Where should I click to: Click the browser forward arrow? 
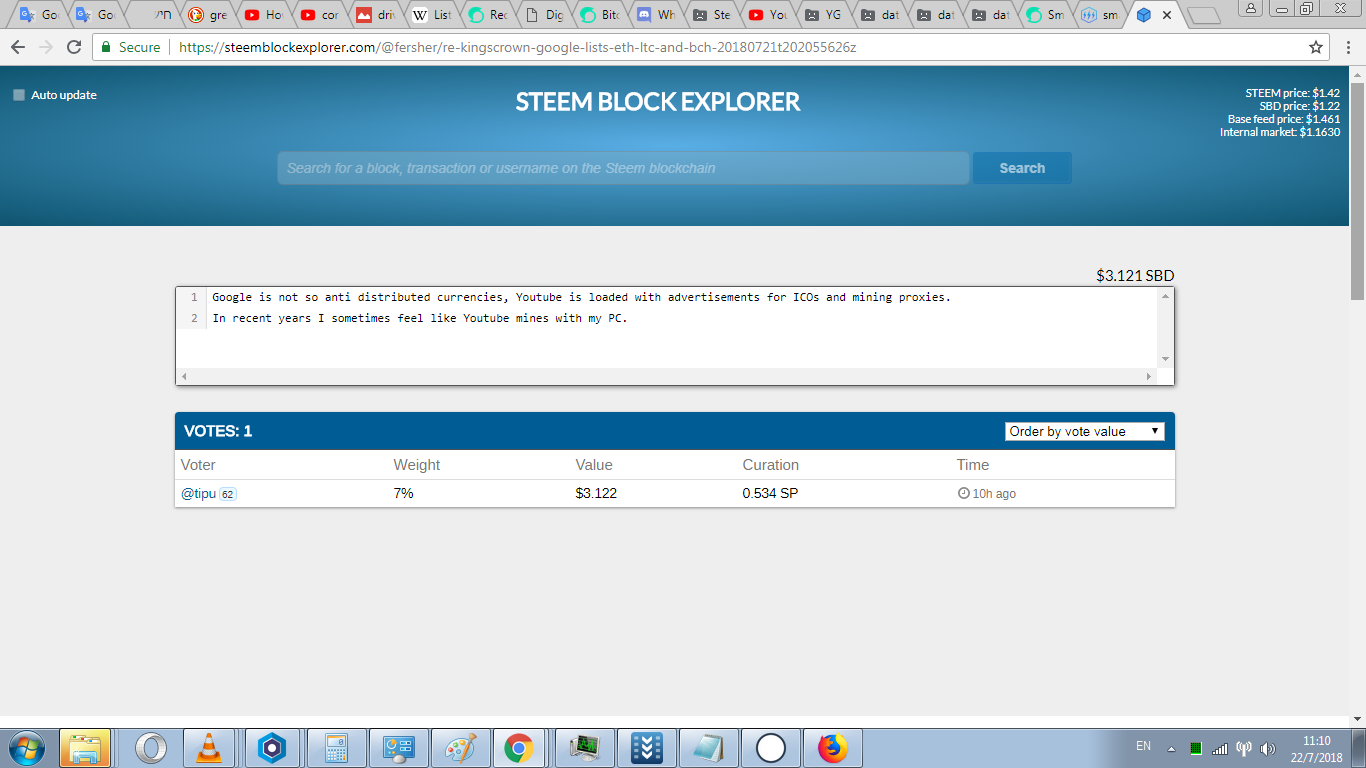[45, 47]
